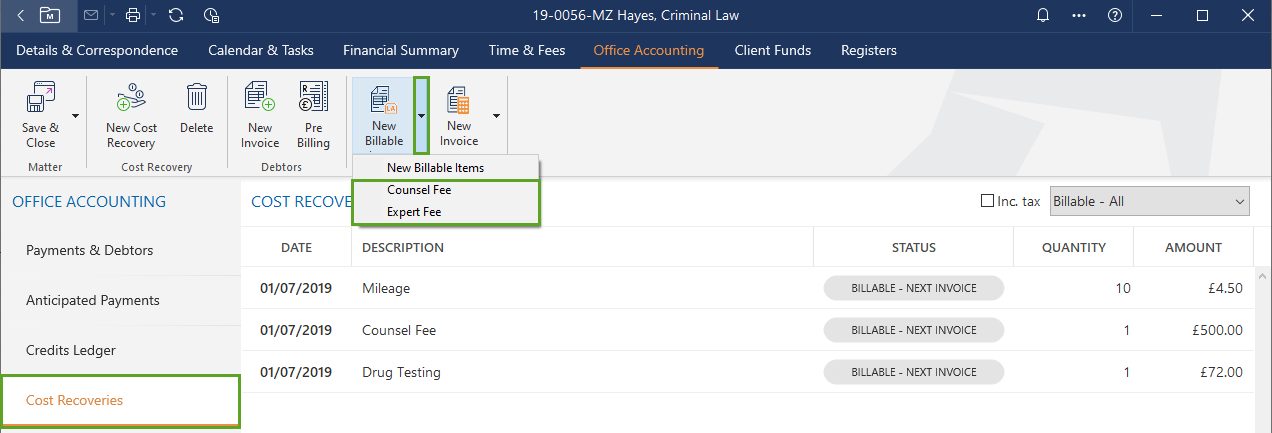Tick the Inc. tax checkbox
The height and width of the screenshot is (433, 1272).
(x=988, y=201)
